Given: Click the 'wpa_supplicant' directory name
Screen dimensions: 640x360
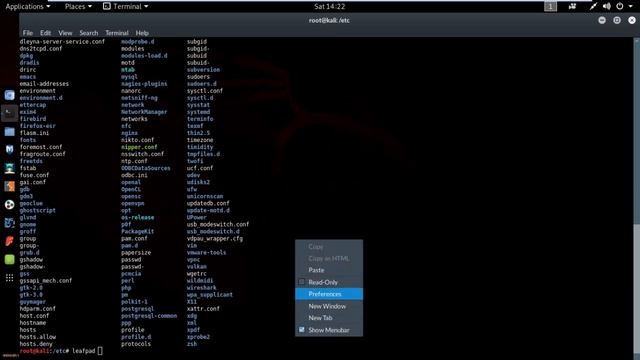Looking at the screenshot, I should (x=210, y=295).
